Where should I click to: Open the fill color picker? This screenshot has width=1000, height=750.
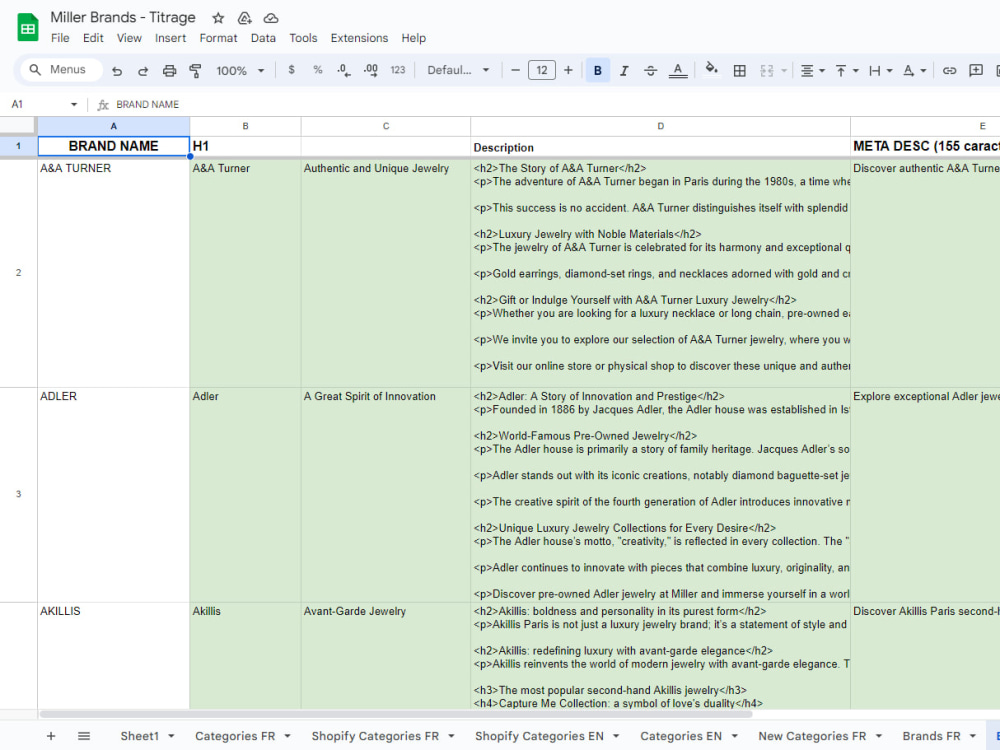coord(711,69)
